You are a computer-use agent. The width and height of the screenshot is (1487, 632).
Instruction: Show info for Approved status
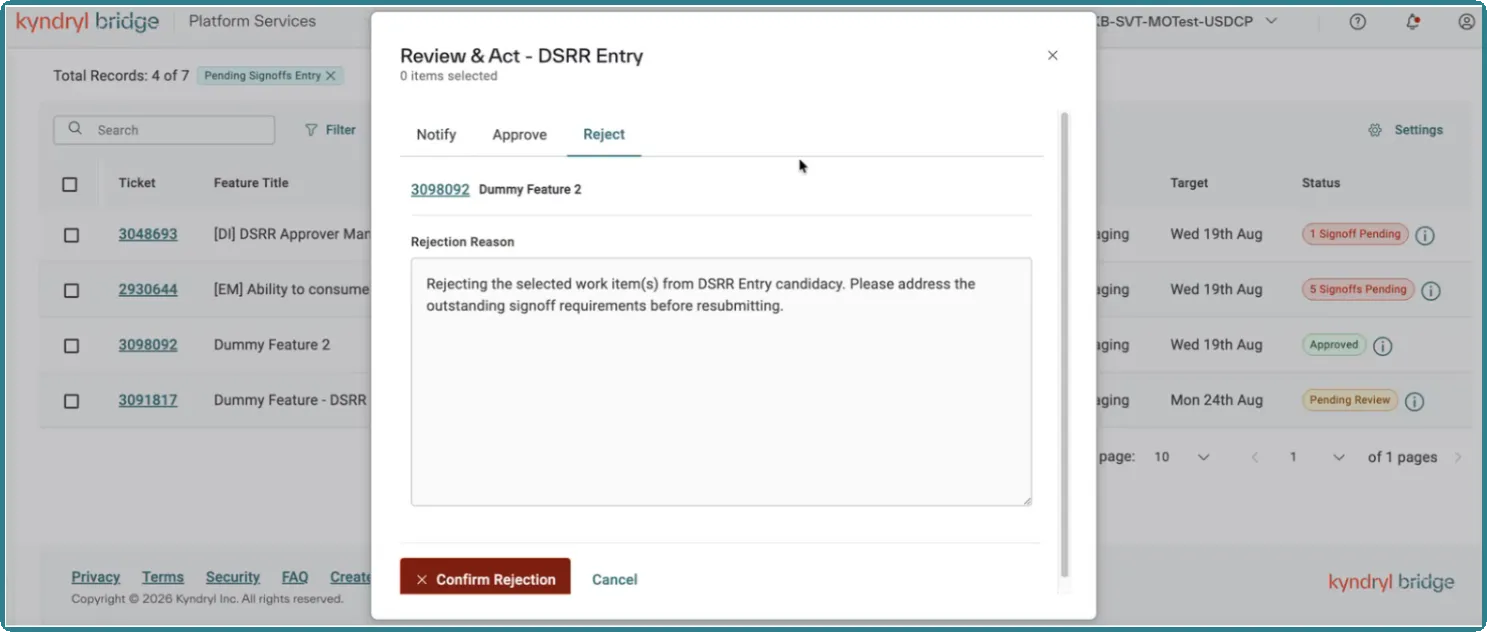pyautogui.click(x=1383, y=347)
